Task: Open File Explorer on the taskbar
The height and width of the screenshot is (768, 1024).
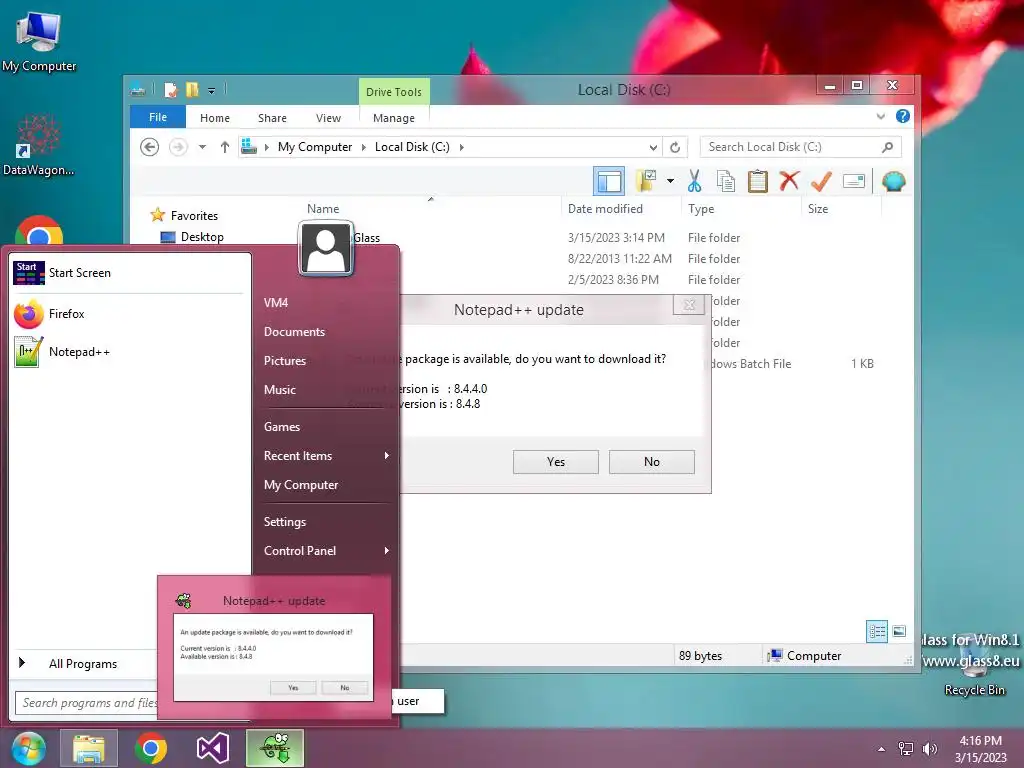Action: point(89,748)
